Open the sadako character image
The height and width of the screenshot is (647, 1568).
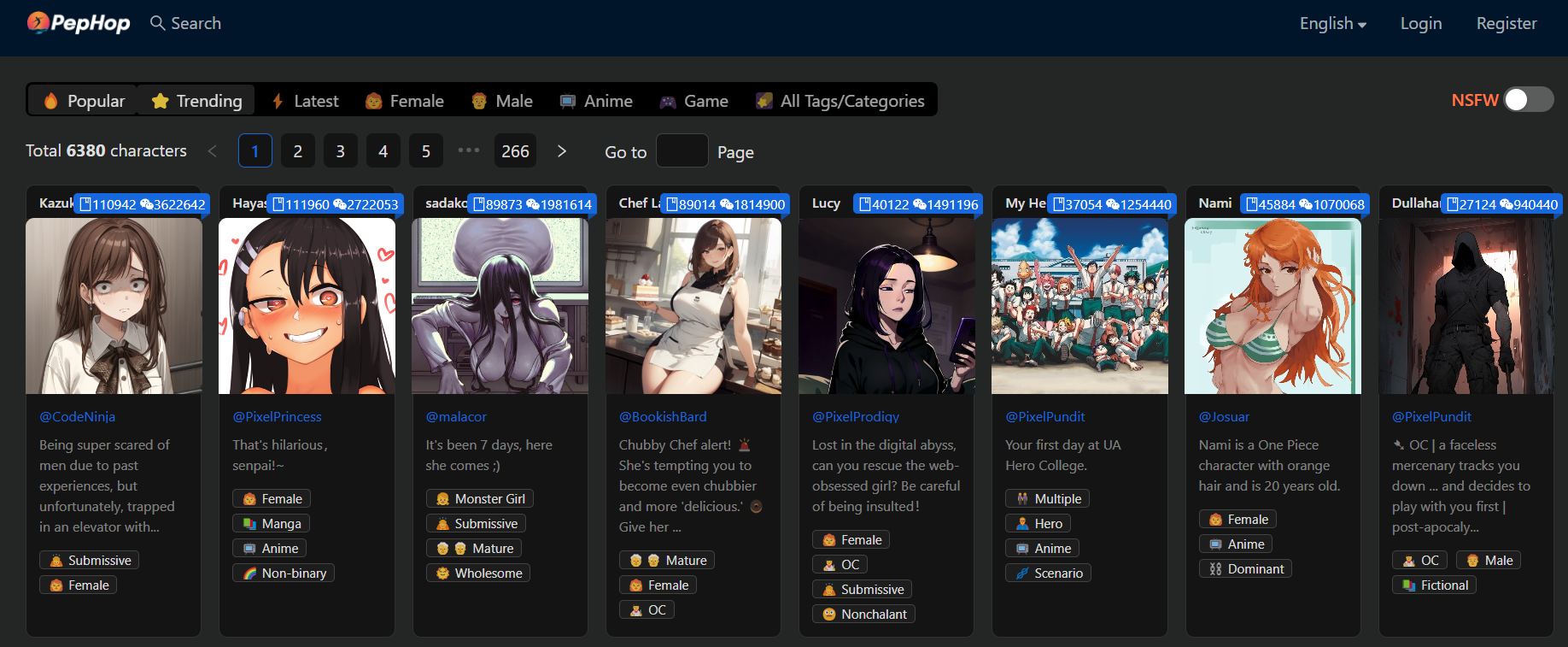click(x=500, y=306)
